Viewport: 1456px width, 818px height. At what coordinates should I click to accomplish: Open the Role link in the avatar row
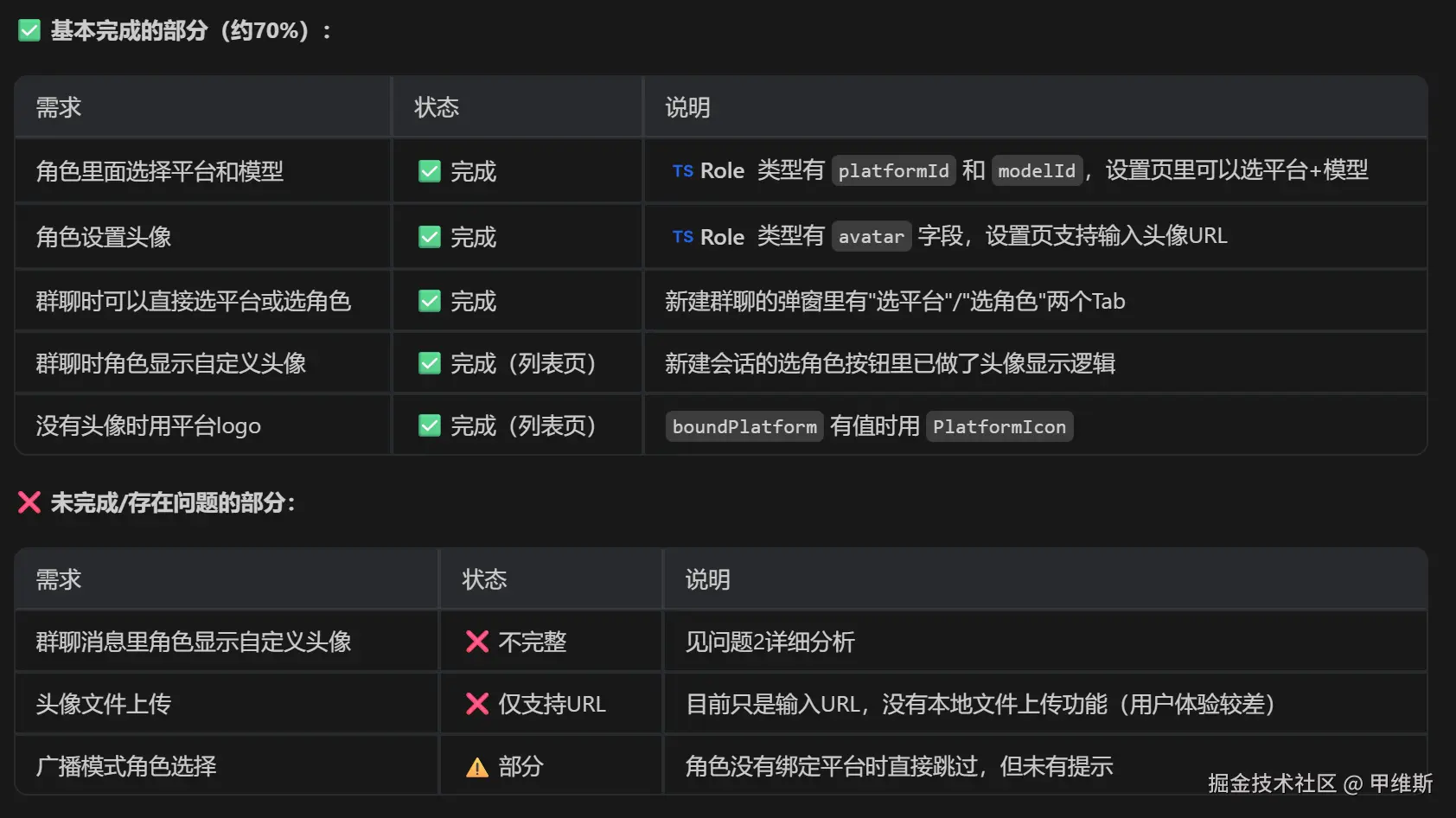pos(722,237)
